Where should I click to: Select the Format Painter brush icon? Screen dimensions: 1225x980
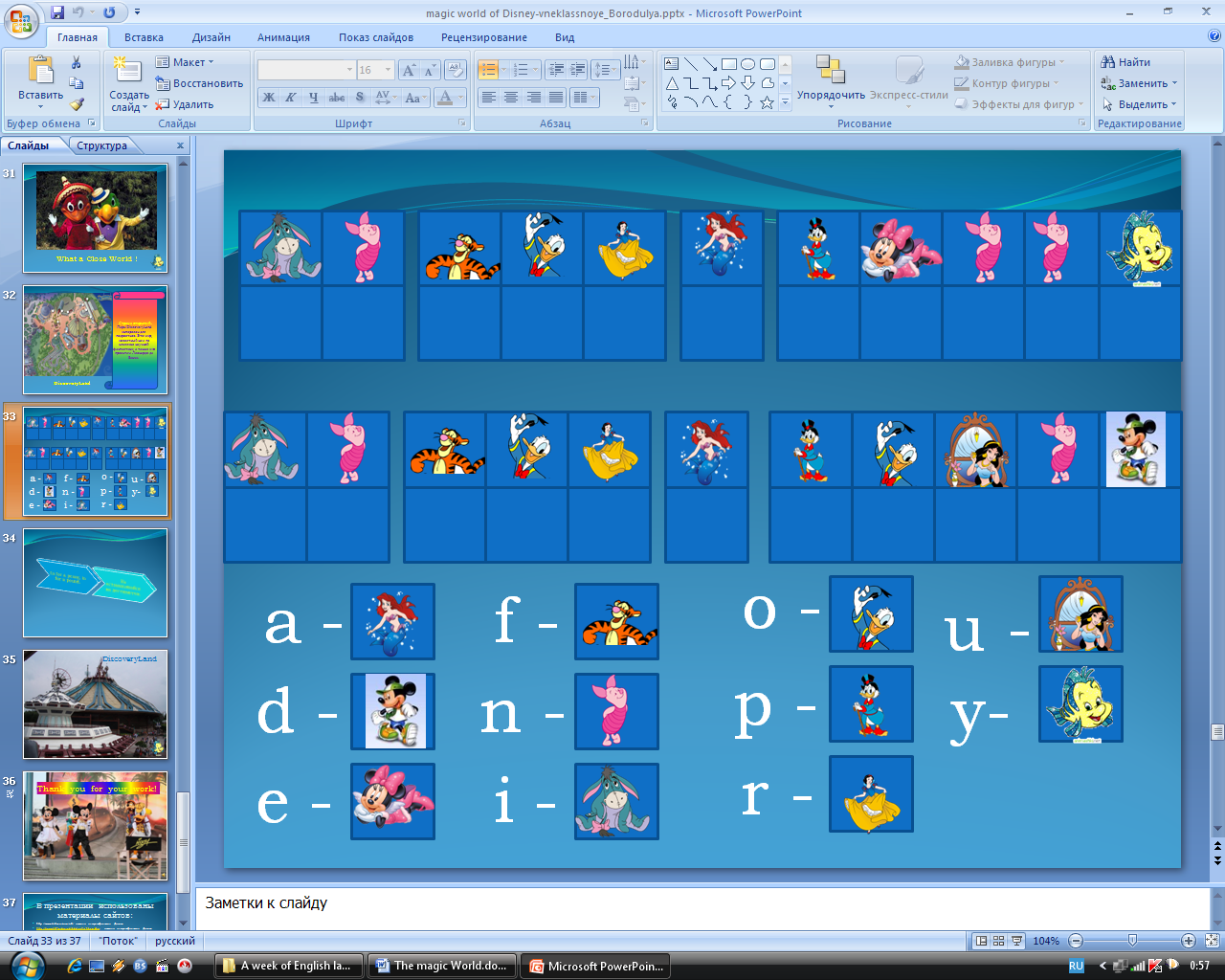pyautogui.click(x=76, y=104)
